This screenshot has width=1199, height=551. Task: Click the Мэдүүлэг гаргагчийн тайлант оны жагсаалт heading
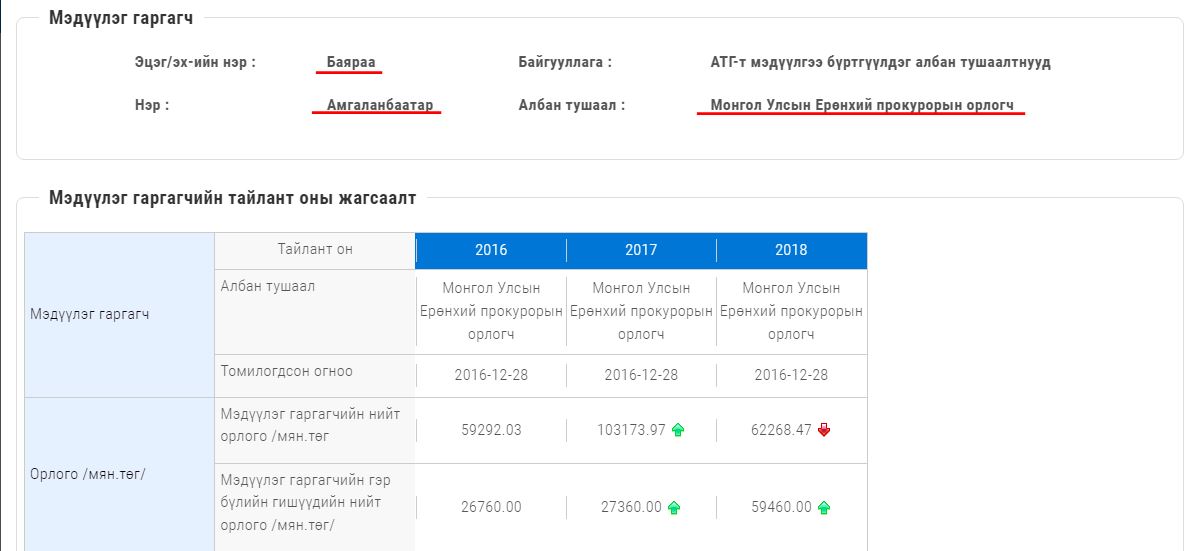click(x=232, y=198)
